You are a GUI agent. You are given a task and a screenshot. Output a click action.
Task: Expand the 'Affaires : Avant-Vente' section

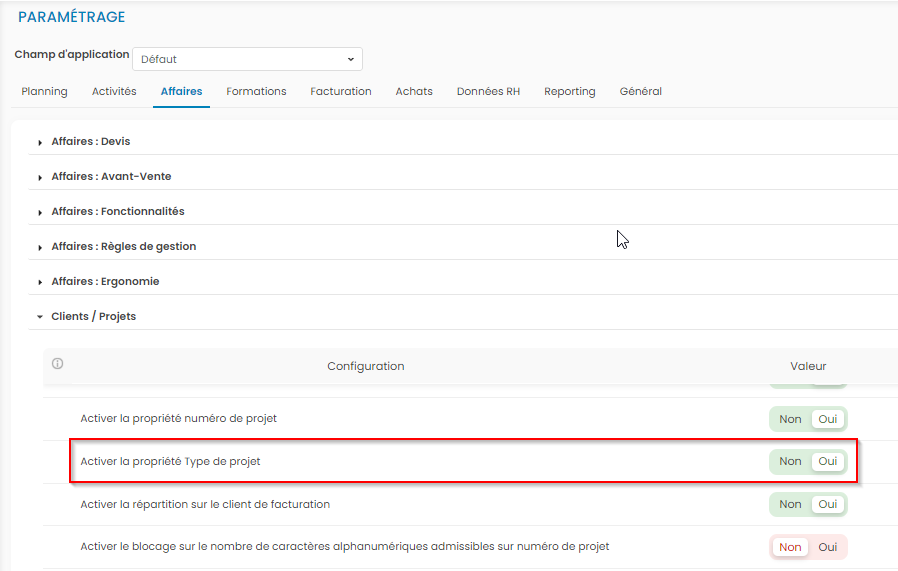click(110, 177)
